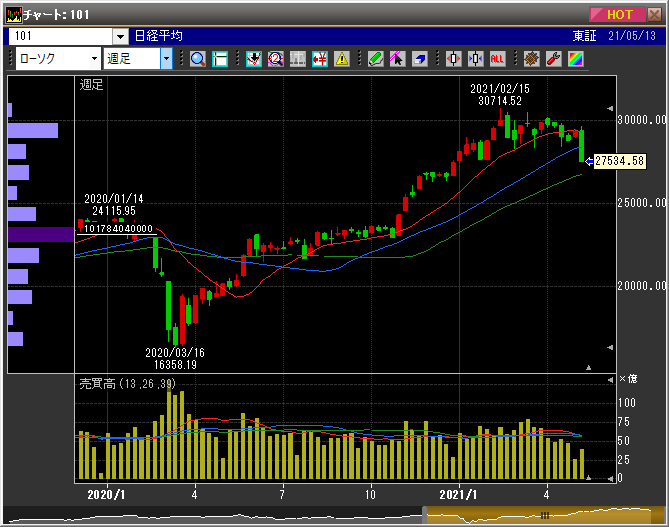Viewport: 669px width, 527px height.
Task: Open the 週足 timeframe dropdown
Action: coord(166,59)
